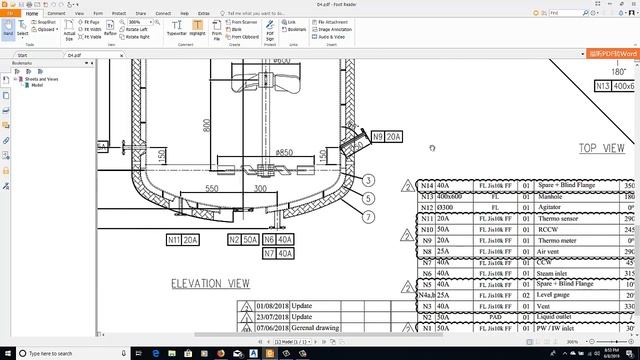The width and height of the screenshot is (640, 360).
Task: Open the Bookmarks panel options dropdown
Action: click(86, 63)
